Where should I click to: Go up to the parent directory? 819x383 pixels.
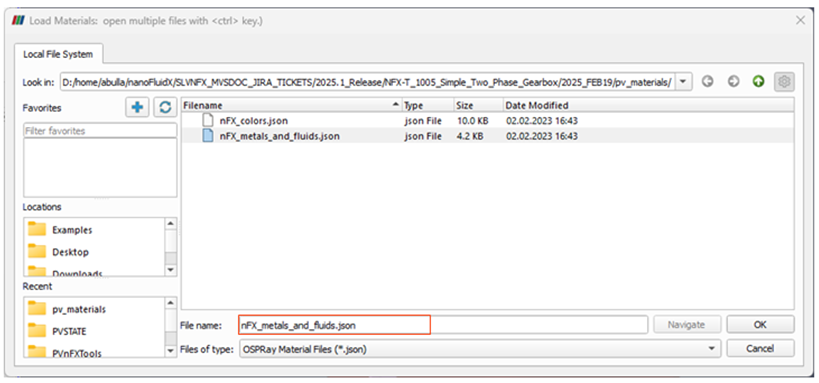pyautogui.click(x=758, y=82)
